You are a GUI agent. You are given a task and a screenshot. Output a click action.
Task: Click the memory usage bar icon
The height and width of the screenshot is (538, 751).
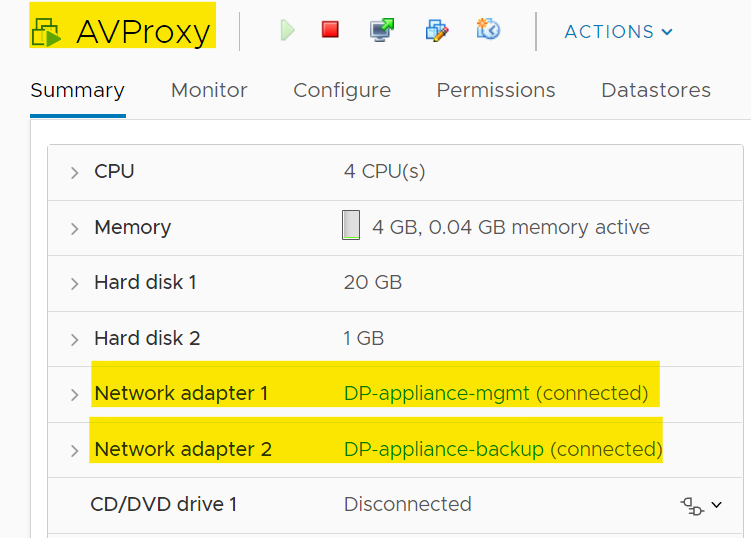pyautogui.click(x=351, y=226)
